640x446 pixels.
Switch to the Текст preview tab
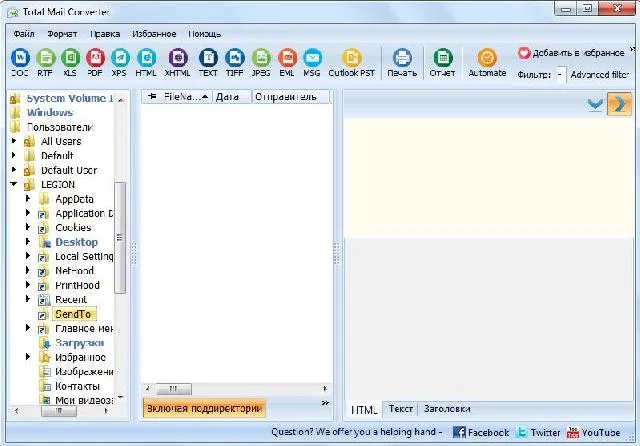pyautogui.click(x=400, y=408)
